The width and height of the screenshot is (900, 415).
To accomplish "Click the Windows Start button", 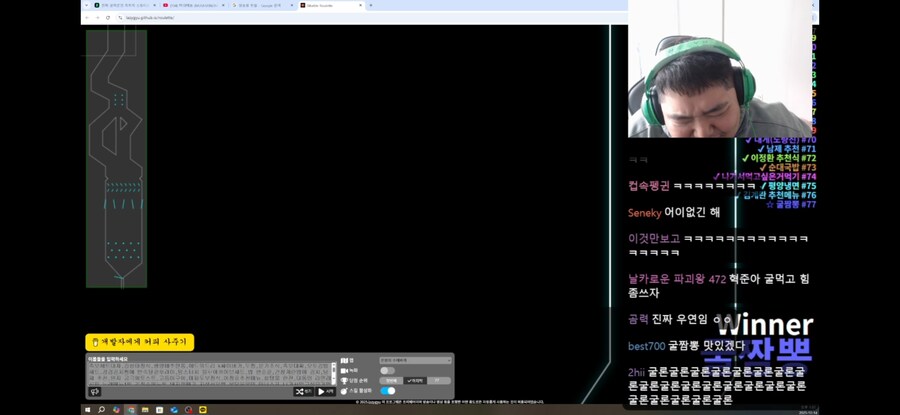I will (87, 409).
